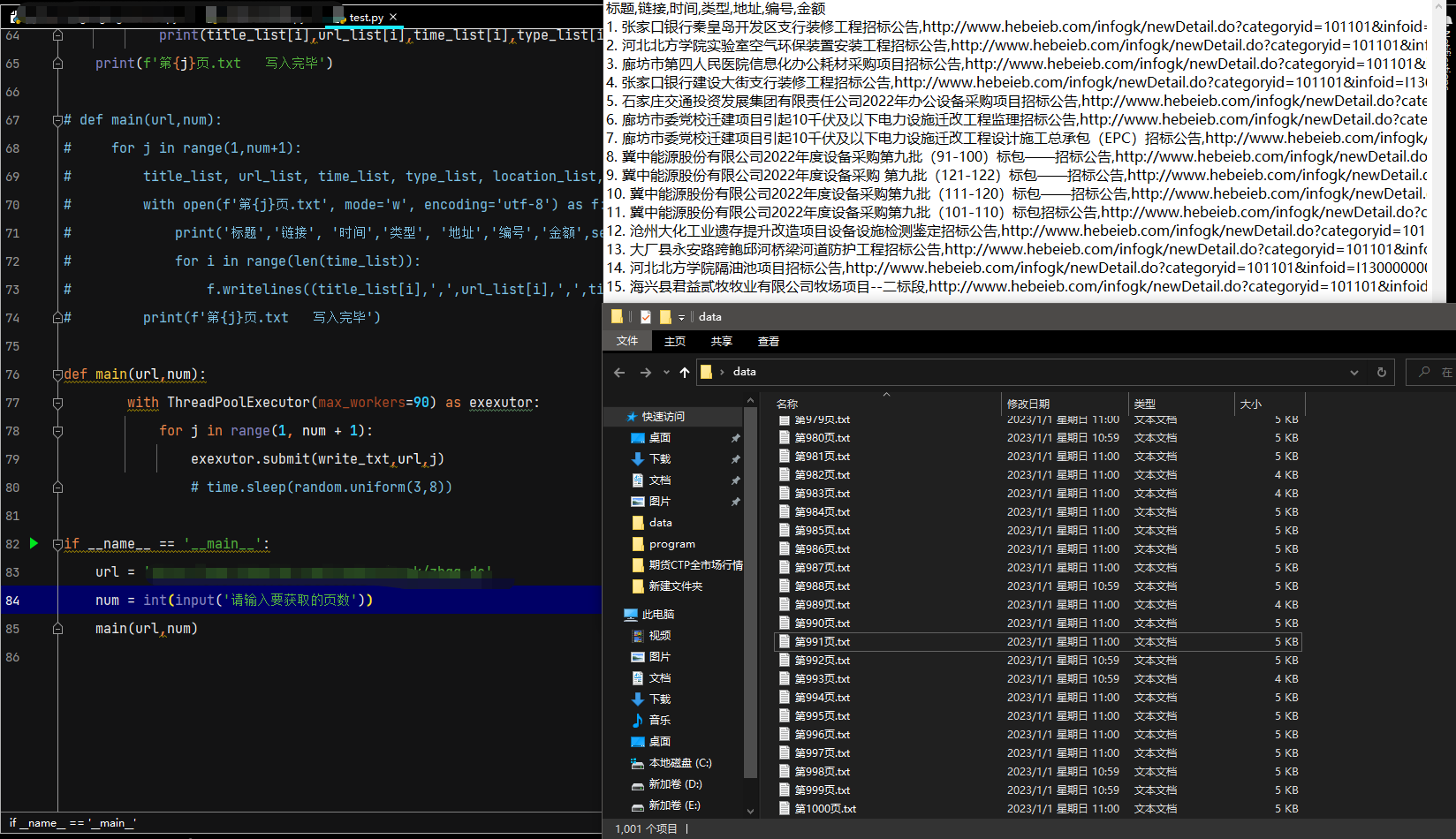This screenshot has width=1456, height=839.
Task: Sort files by 类型 column
Action: pyautogui.click(x=1182, y=404)
